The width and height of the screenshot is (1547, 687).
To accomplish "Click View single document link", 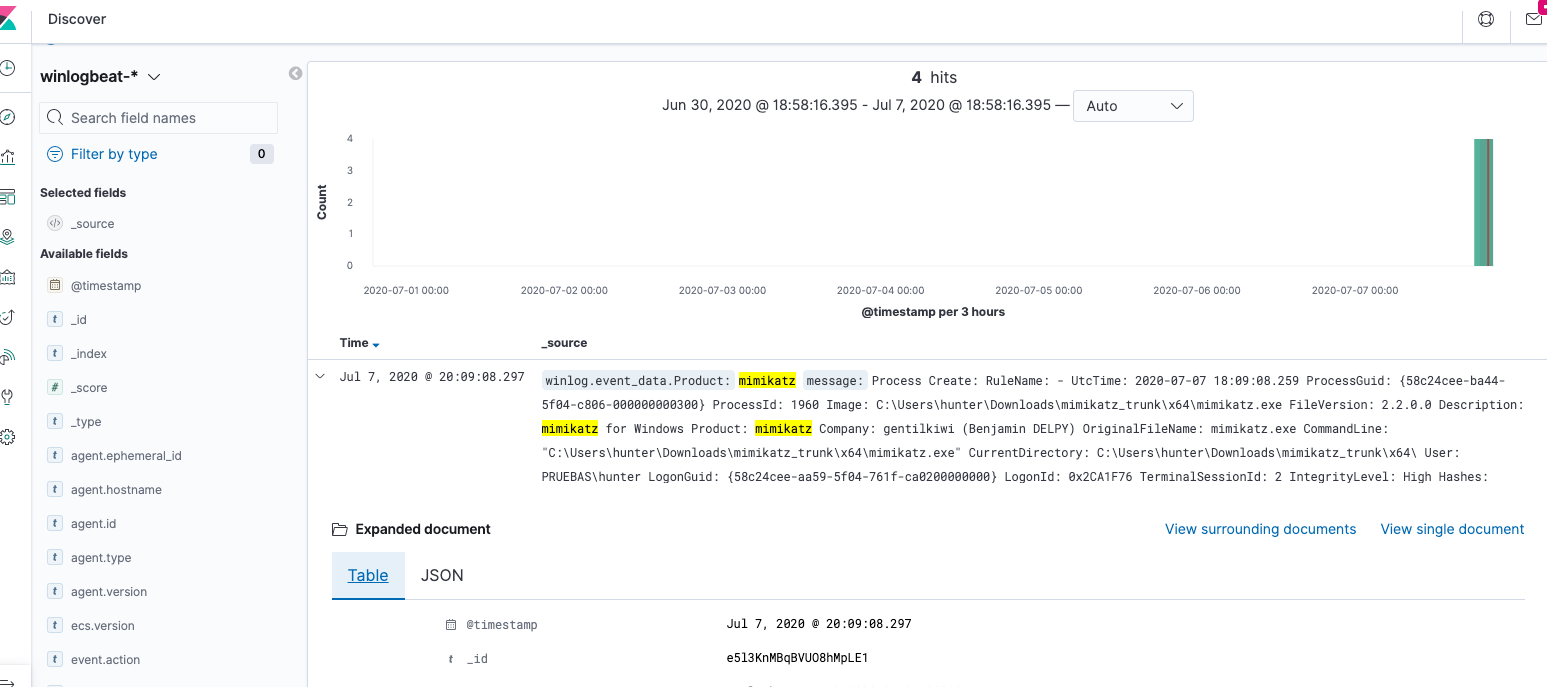I will [1452, 529].
